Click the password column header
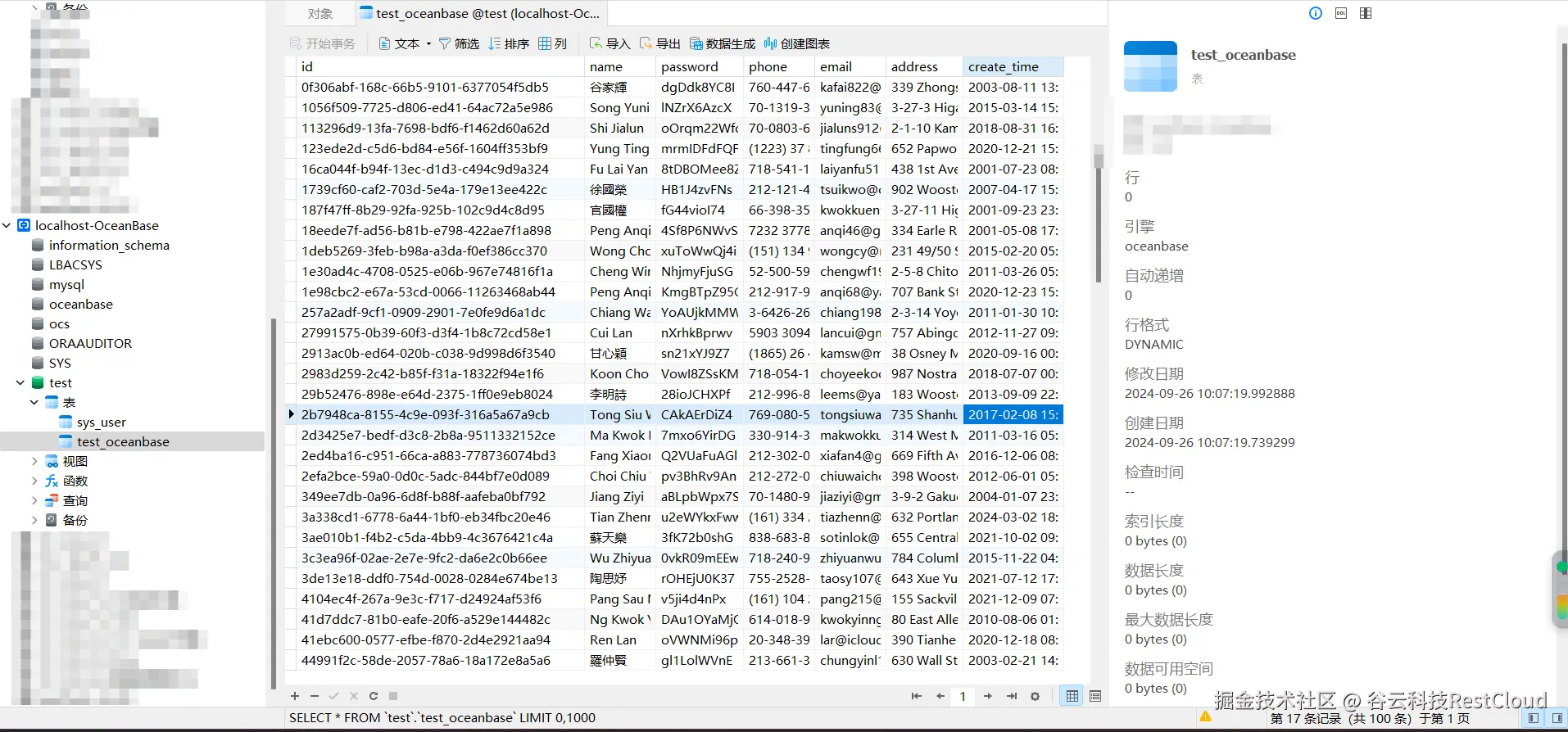Screen dimensions: 1568x732 coord(700,66)
